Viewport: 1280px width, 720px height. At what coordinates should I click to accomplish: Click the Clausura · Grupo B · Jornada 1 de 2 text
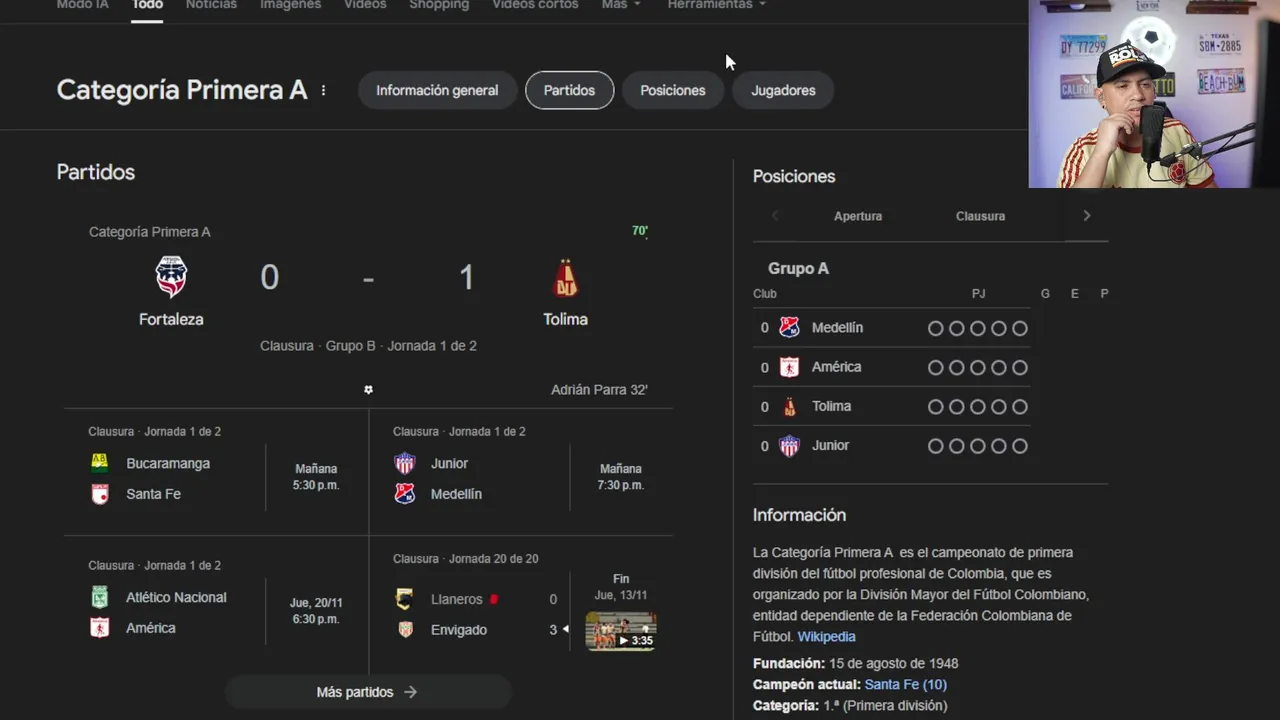point(368,346)
